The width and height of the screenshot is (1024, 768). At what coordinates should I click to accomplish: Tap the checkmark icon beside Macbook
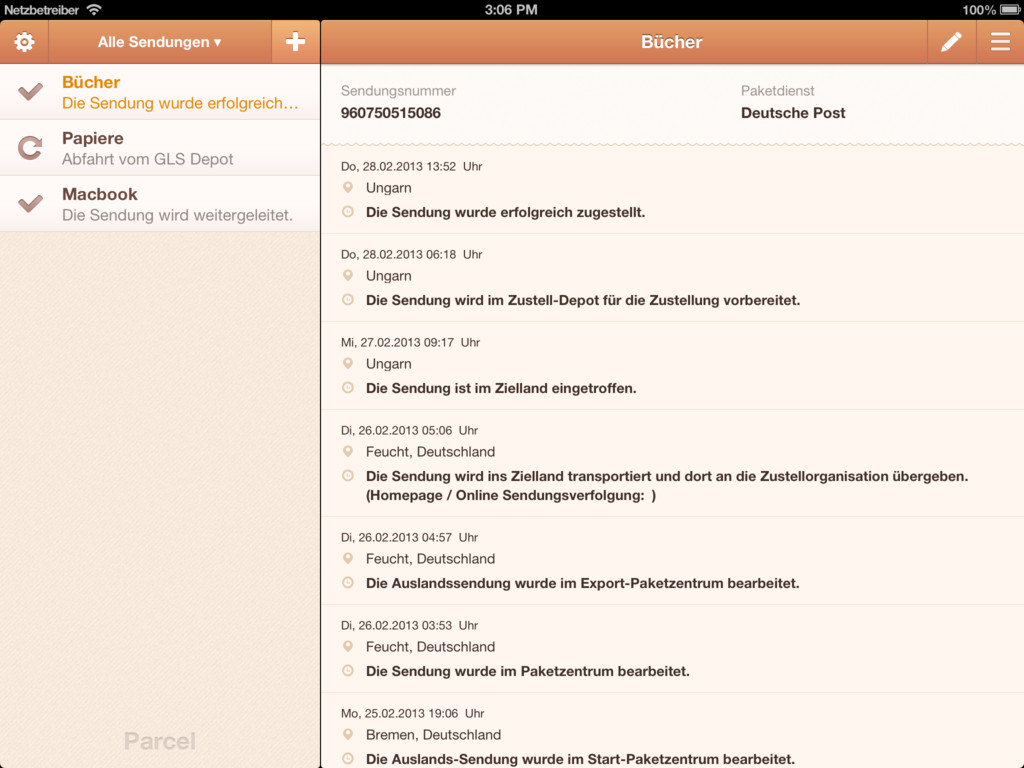click(x=31, y=204)
